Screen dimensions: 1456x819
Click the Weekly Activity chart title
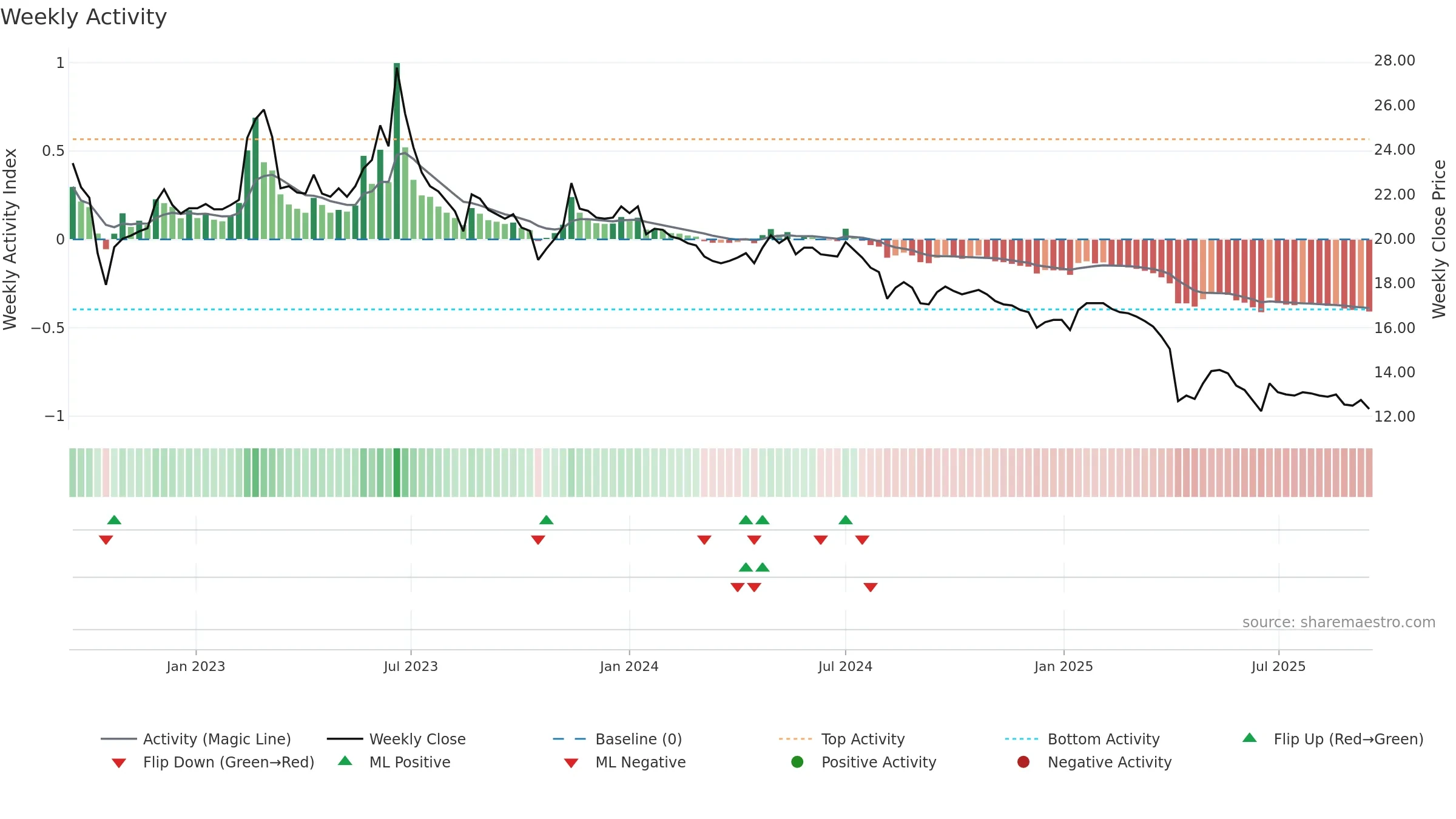point(84,17)
